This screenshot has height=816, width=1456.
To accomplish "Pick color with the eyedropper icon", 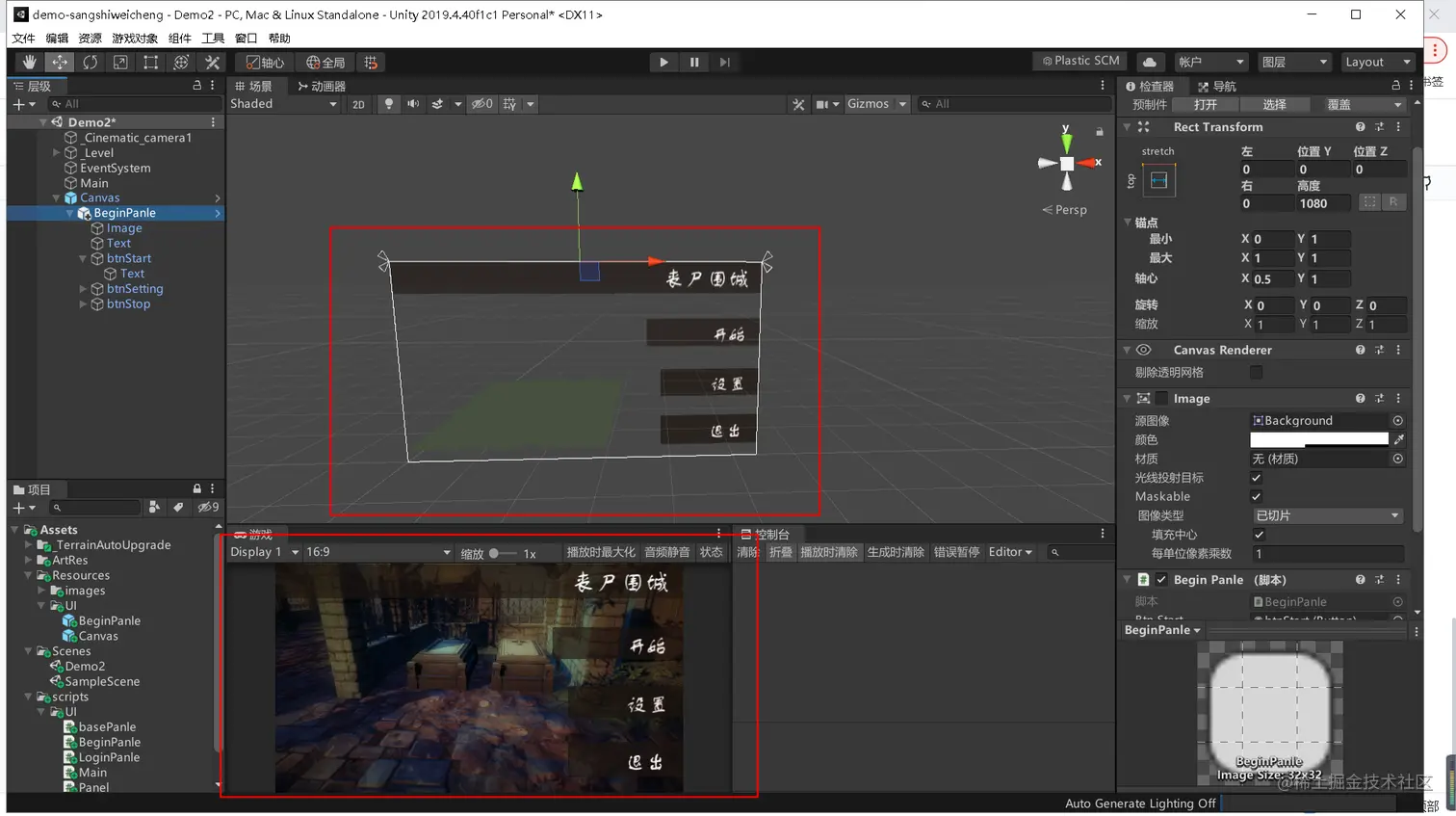I will (1398, 440).
